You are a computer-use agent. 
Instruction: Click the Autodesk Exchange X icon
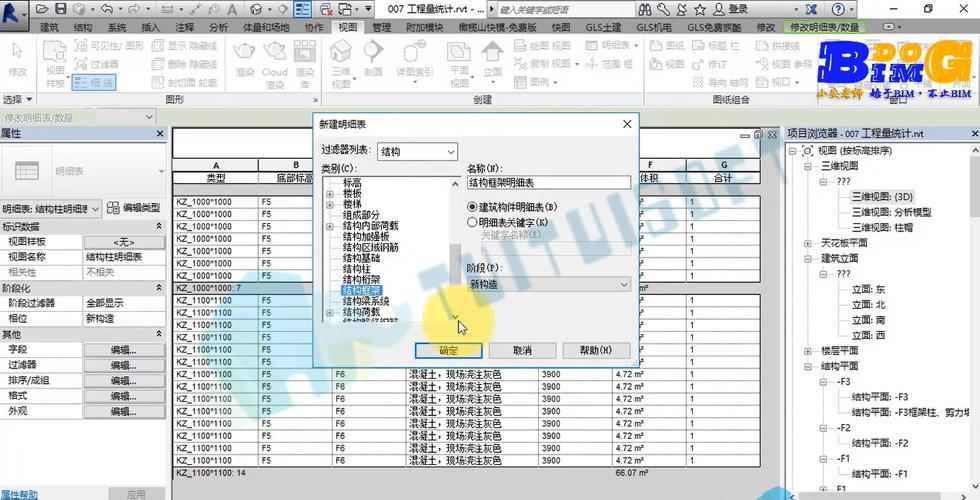pos(811,9)
